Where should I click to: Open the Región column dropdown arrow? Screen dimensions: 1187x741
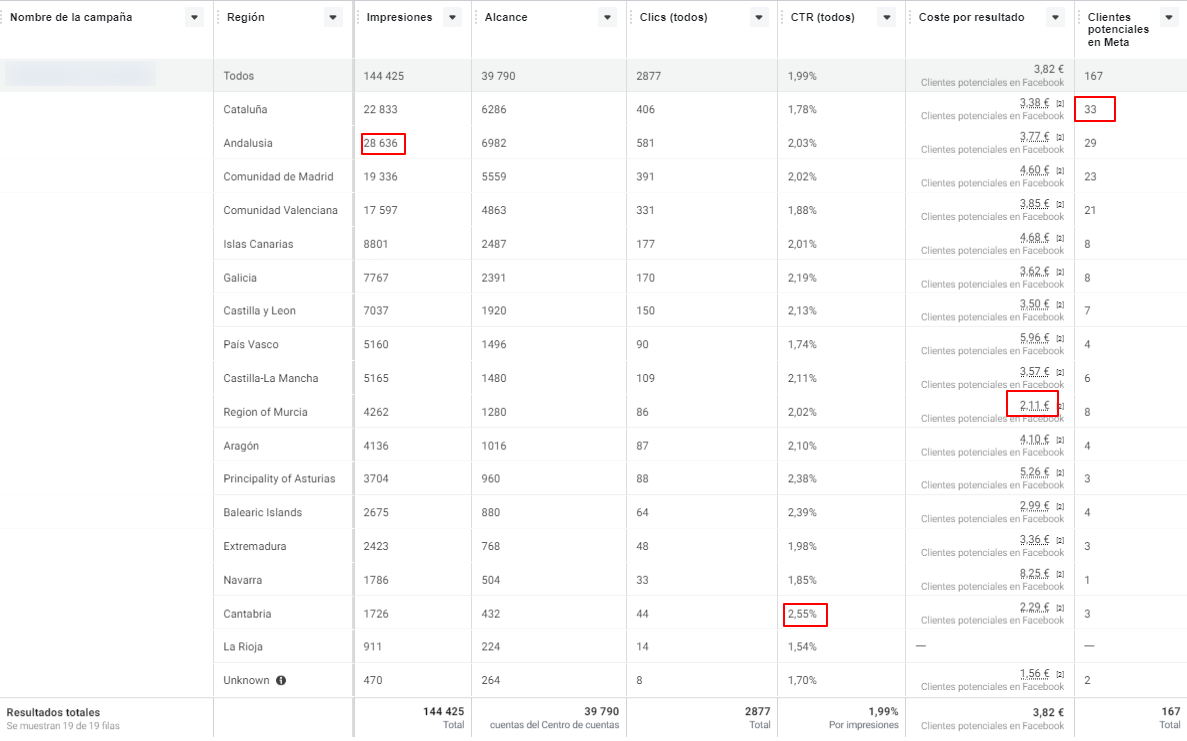(333, 17)
